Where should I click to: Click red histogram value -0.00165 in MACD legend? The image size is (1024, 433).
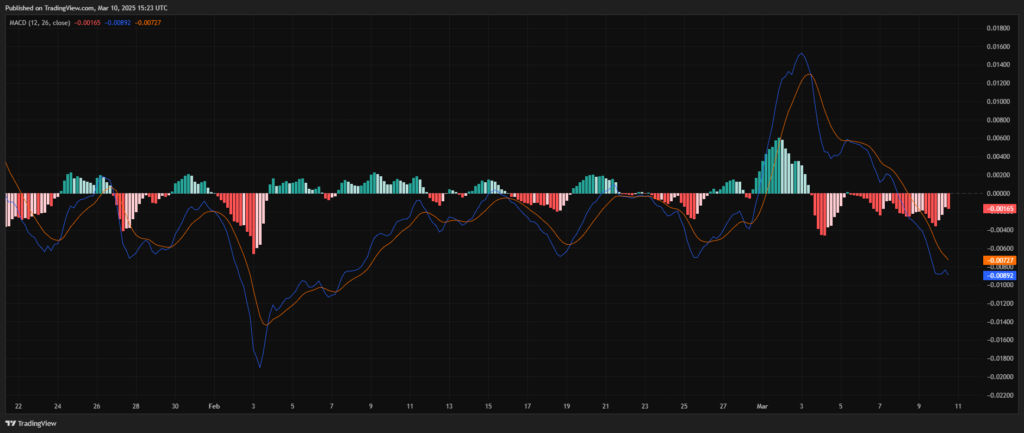(86, 22)
